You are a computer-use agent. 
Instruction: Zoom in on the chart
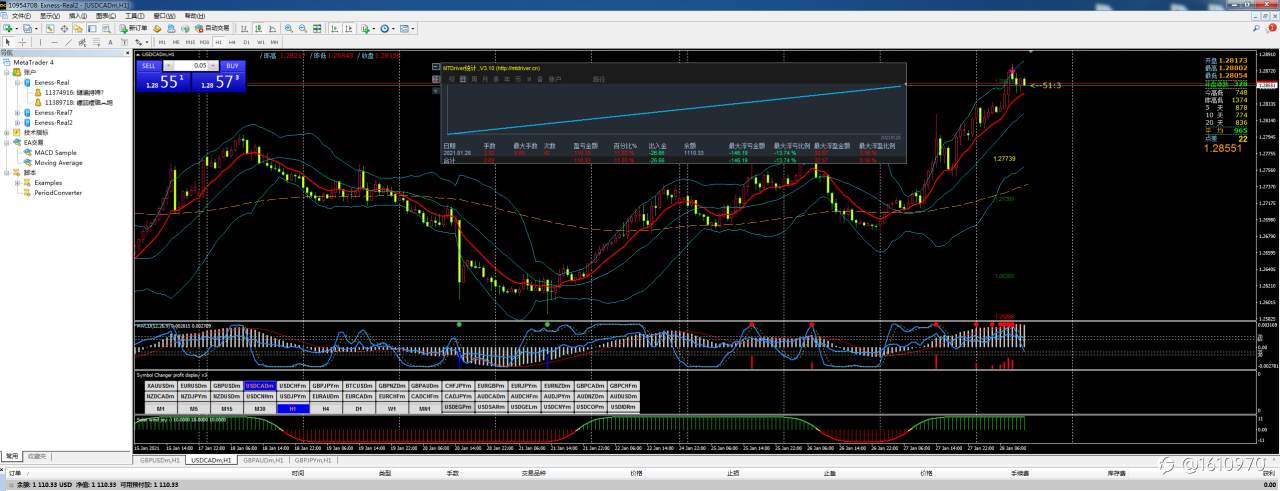[x=288, y=28]
